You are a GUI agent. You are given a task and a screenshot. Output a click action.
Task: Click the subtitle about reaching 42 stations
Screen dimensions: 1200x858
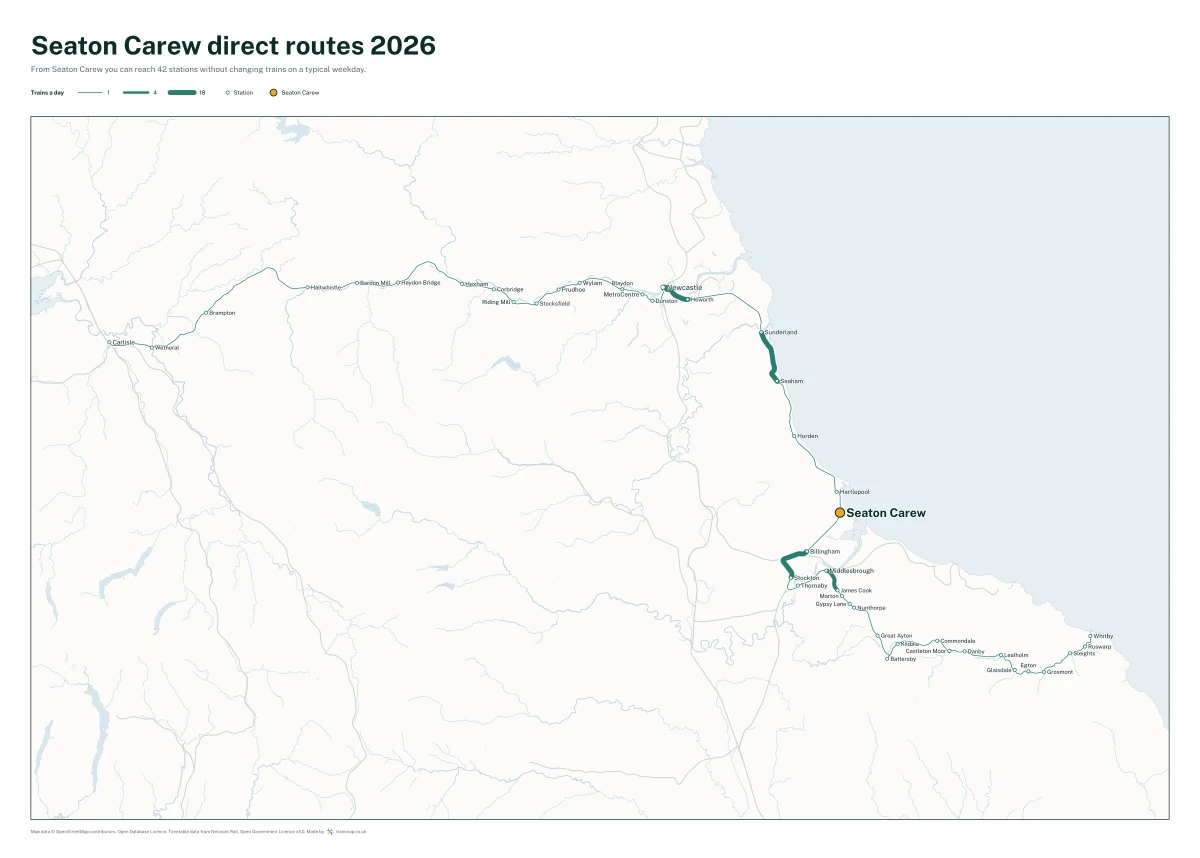198,69
